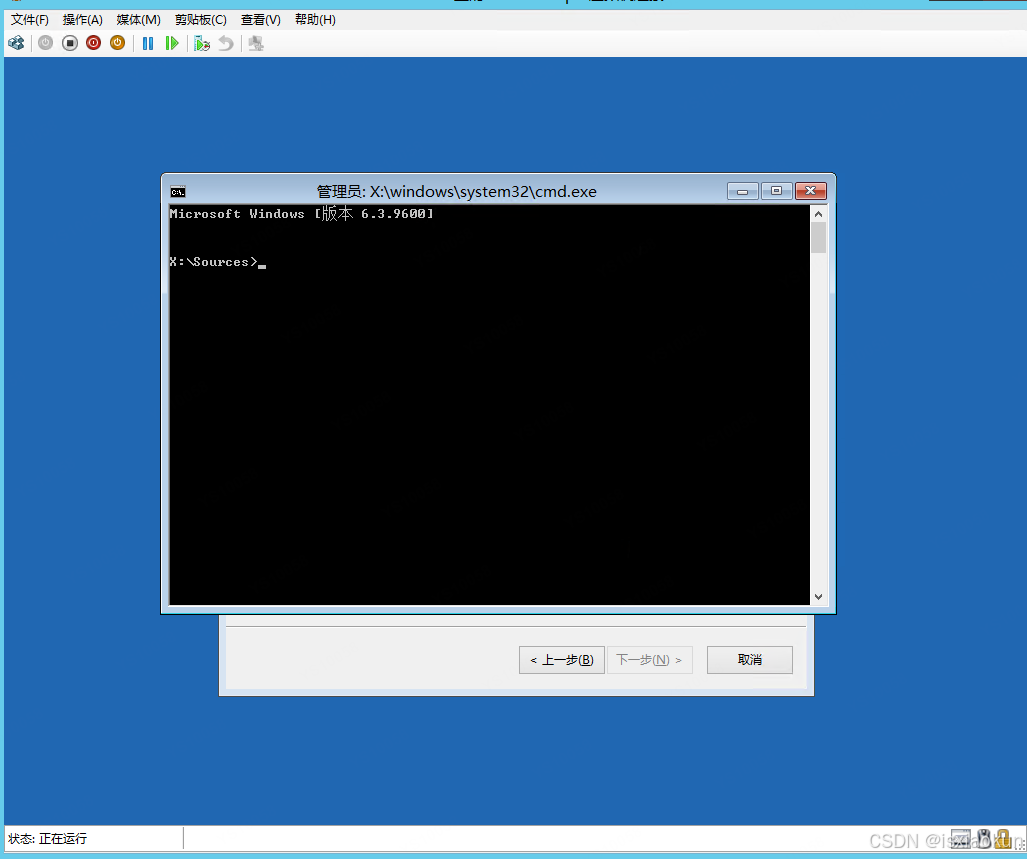
Task: Click the 上一步(B) back button
Action: click(x=561, y=659)
